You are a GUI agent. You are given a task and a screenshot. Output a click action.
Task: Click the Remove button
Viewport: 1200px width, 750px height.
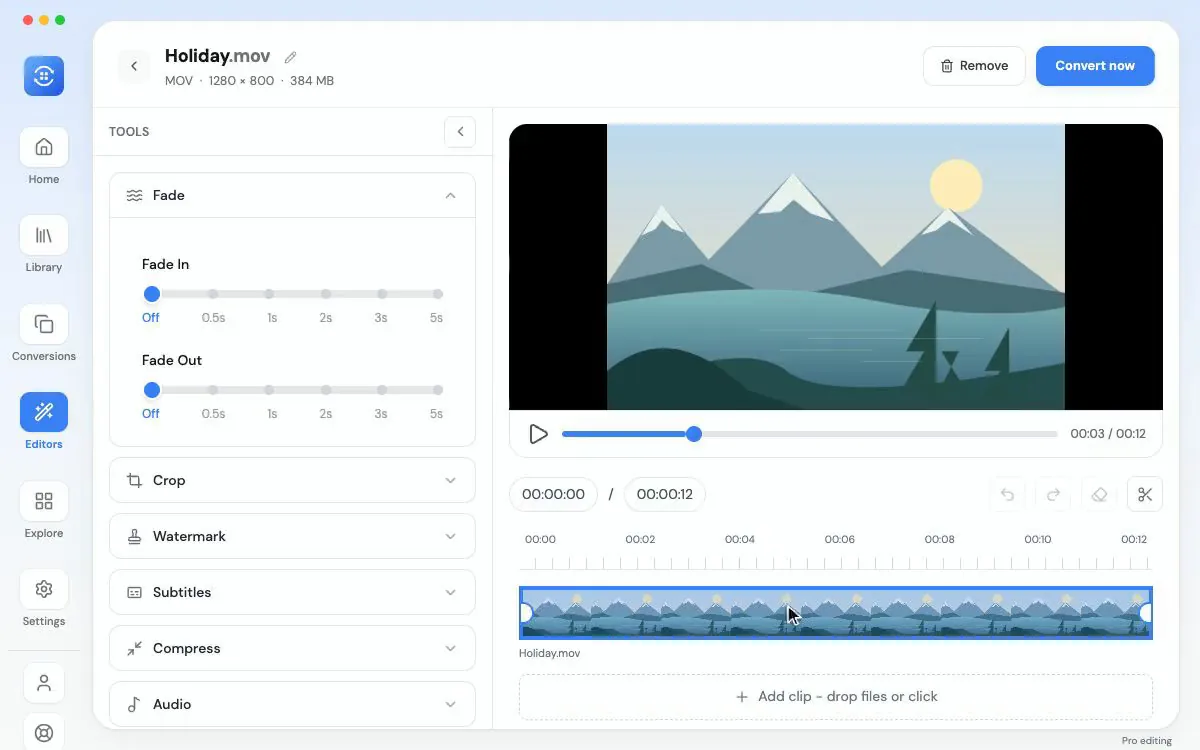click(974, 66)
